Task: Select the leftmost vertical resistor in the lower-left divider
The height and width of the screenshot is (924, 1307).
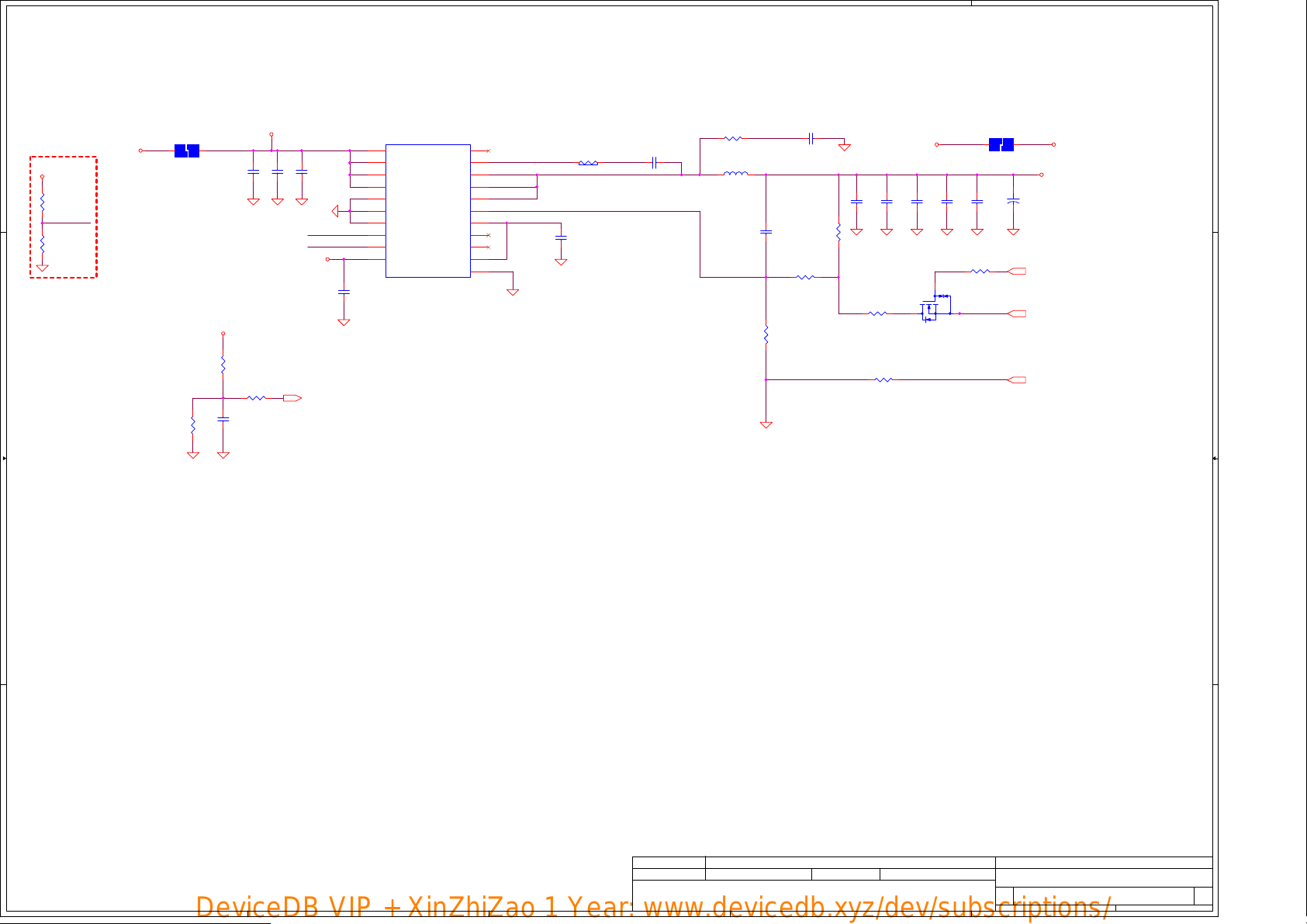Action: 192,425
